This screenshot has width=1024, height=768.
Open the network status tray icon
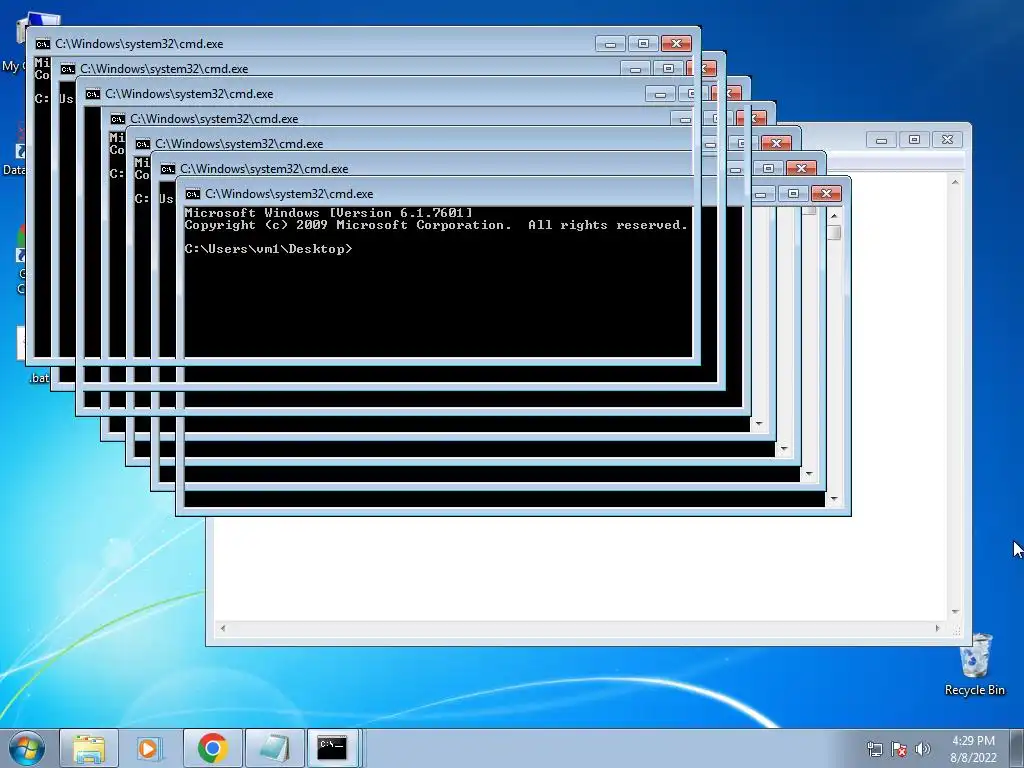(874, 749)
